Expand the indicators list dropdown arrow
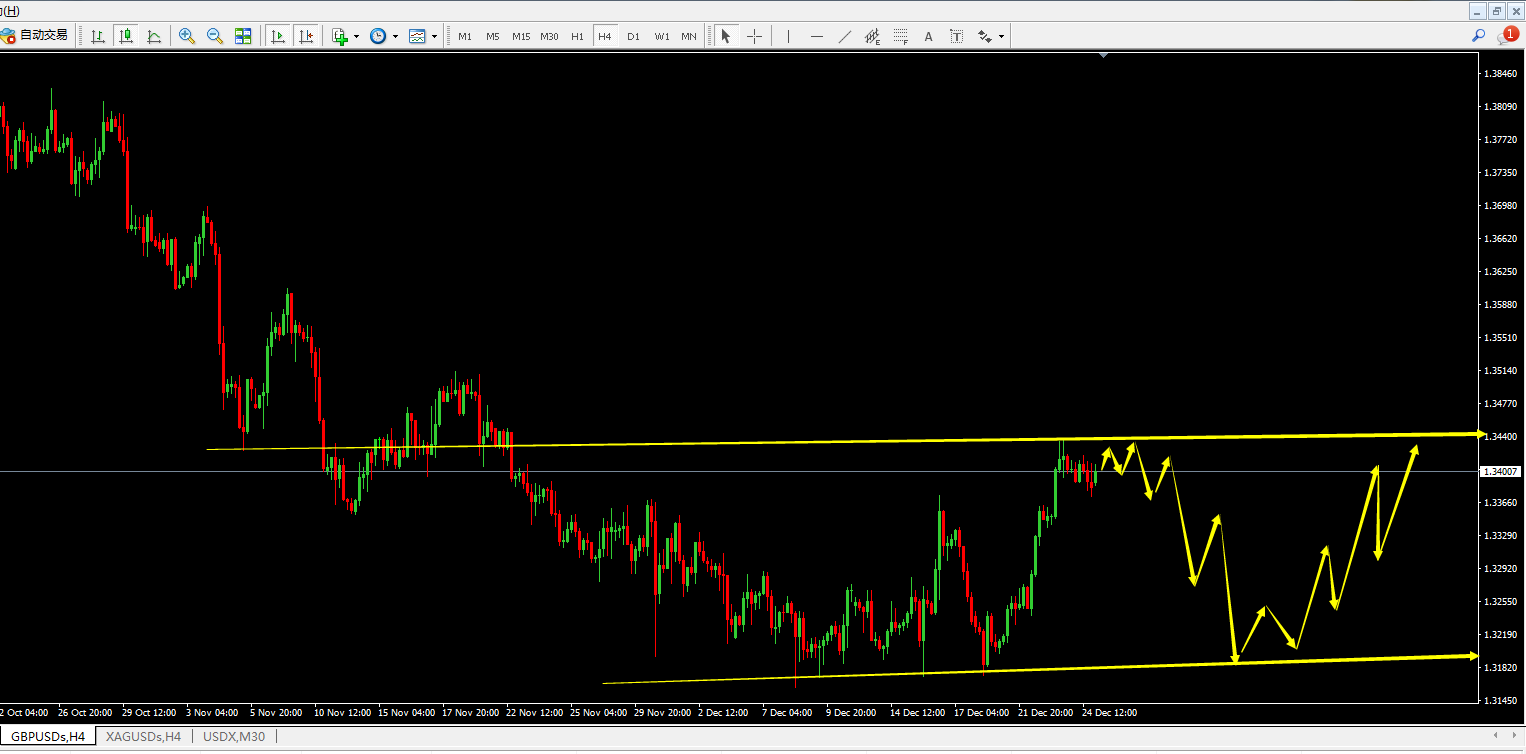1526x754 pixels. click(x=356, y=36)
